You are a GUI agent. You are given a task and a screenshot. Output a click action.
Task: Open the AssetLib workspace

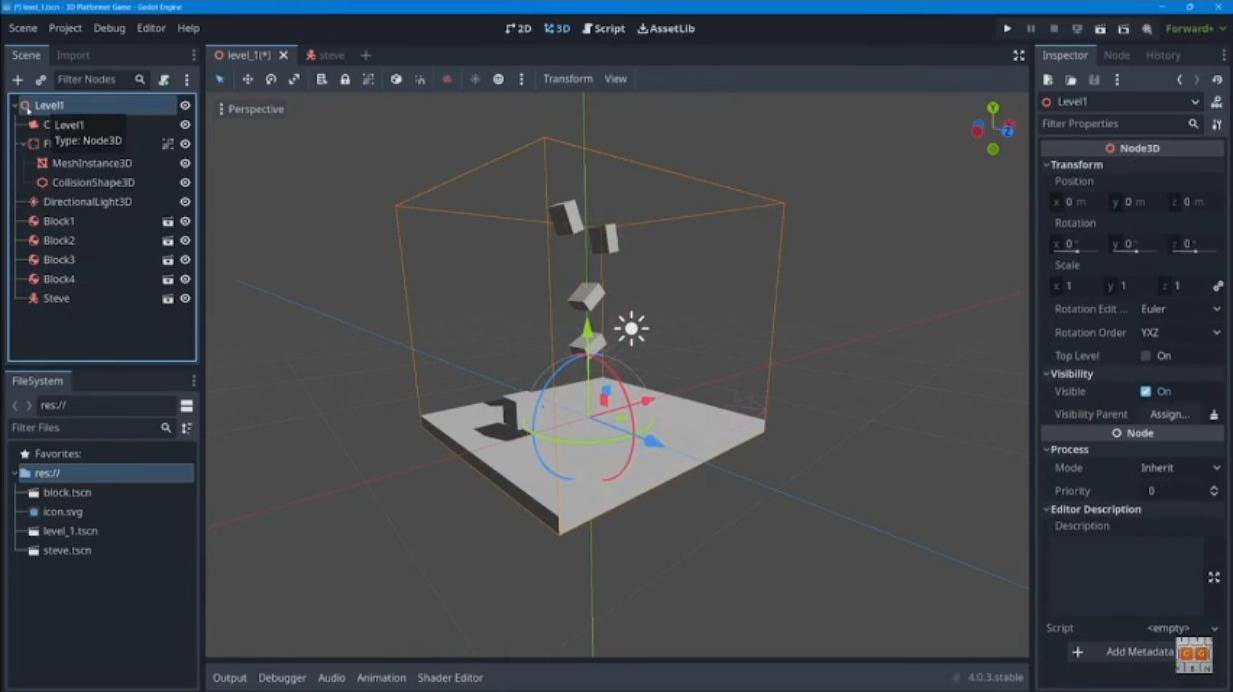click(x=666, y=29)
